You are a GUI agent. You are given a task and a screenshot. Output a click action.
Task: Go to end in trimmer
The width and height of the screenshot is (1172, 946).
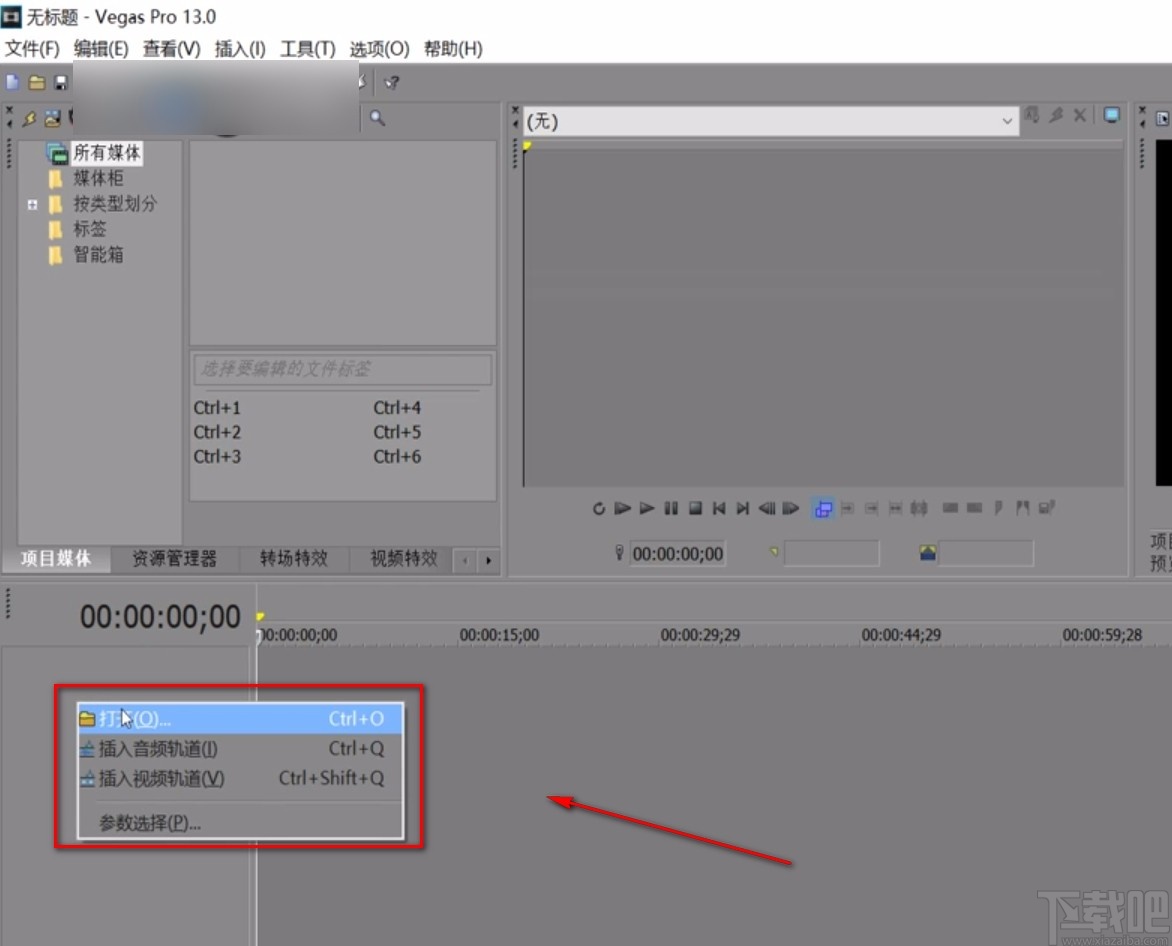[x=742, y=509]
